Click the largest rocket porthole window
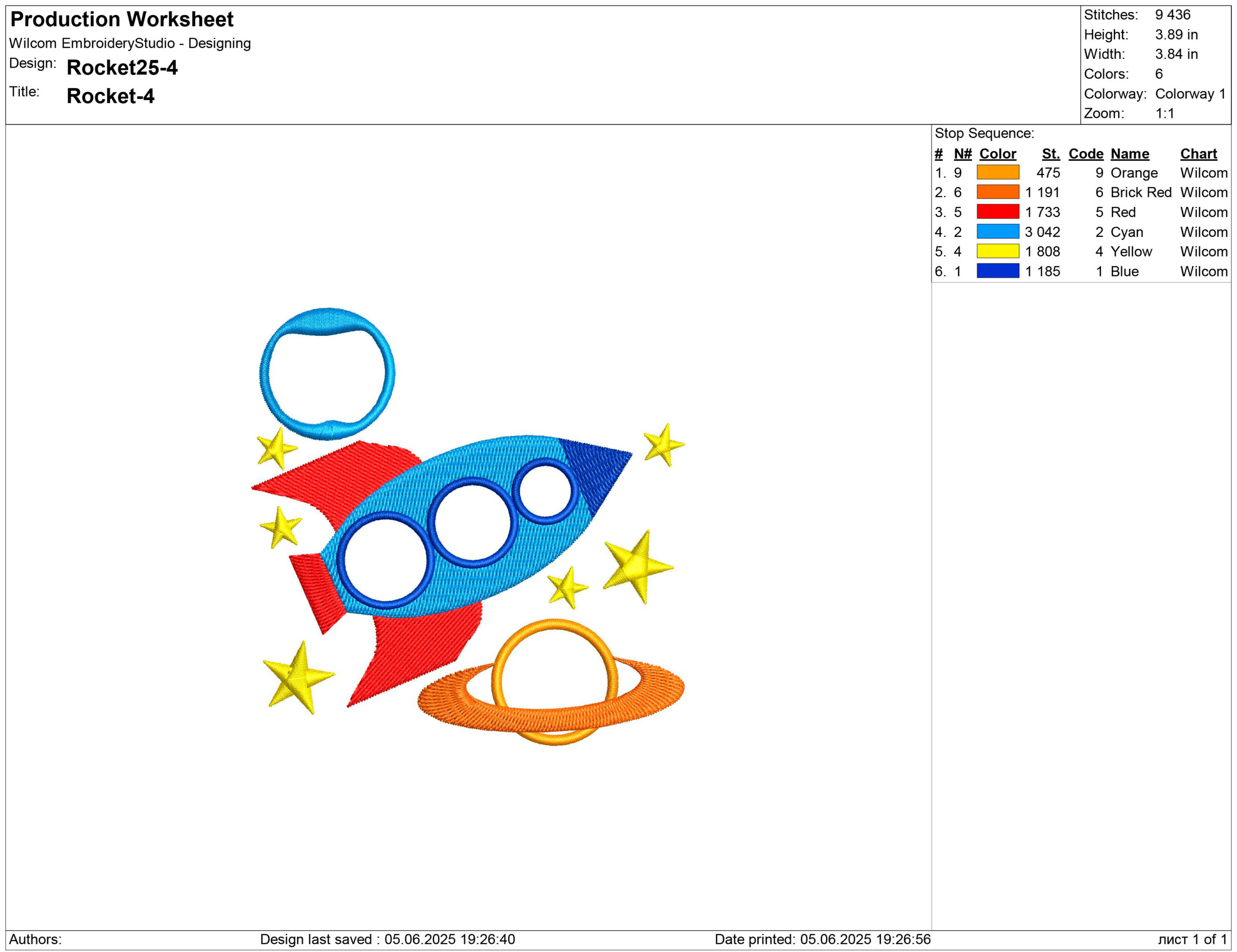This screenshot has width=1237, height=952. [x=385, y=561]
